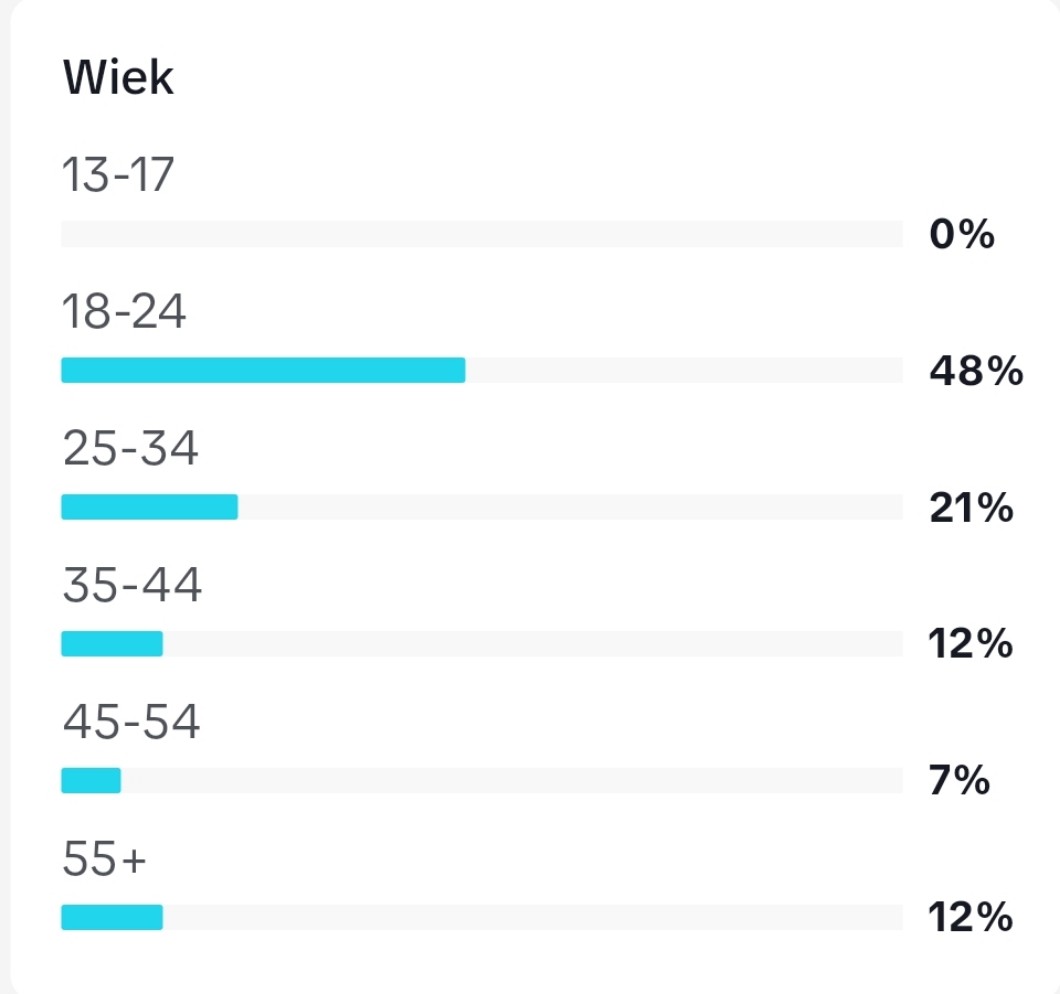Click the 25-34 age range label
This screenshot has width=1060, height=994.
pyautogui.click(x=130, y=449)
